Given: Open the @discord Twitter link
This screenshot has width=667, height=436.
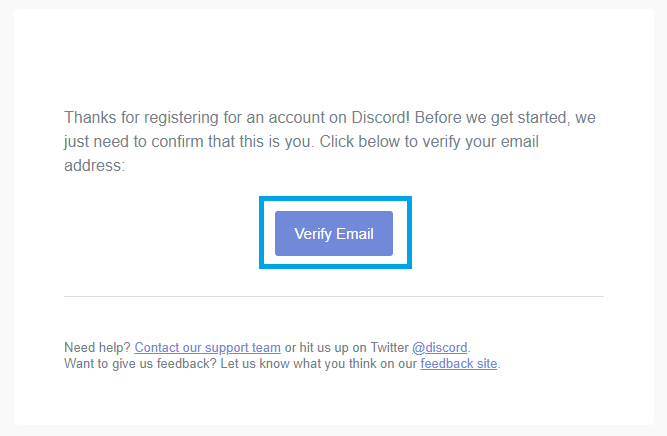Looking at the screenshot, I should pos(440,348).
